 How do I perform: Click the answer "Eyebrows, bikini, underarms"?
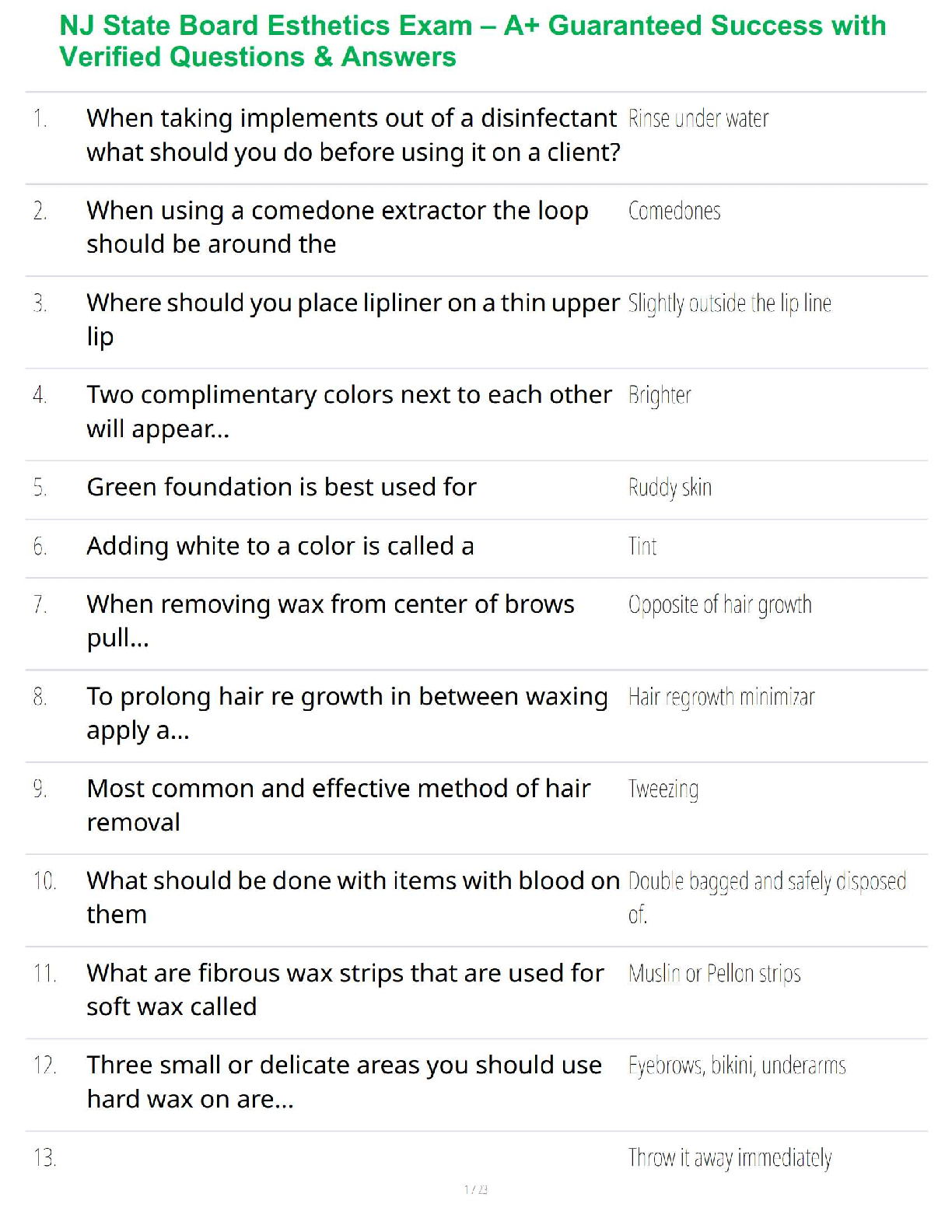click(x=737, y=1066)
